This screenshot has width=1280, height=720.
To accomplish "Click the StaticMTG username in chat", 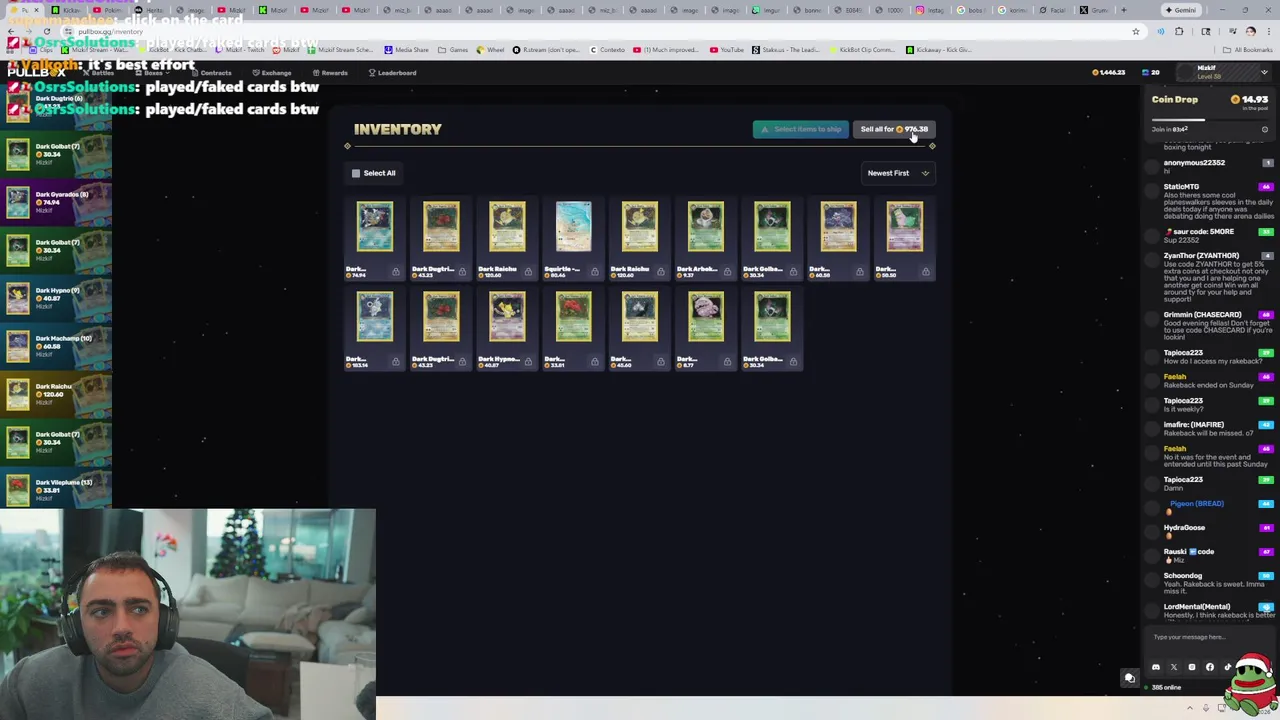I will coord(1181,187).
